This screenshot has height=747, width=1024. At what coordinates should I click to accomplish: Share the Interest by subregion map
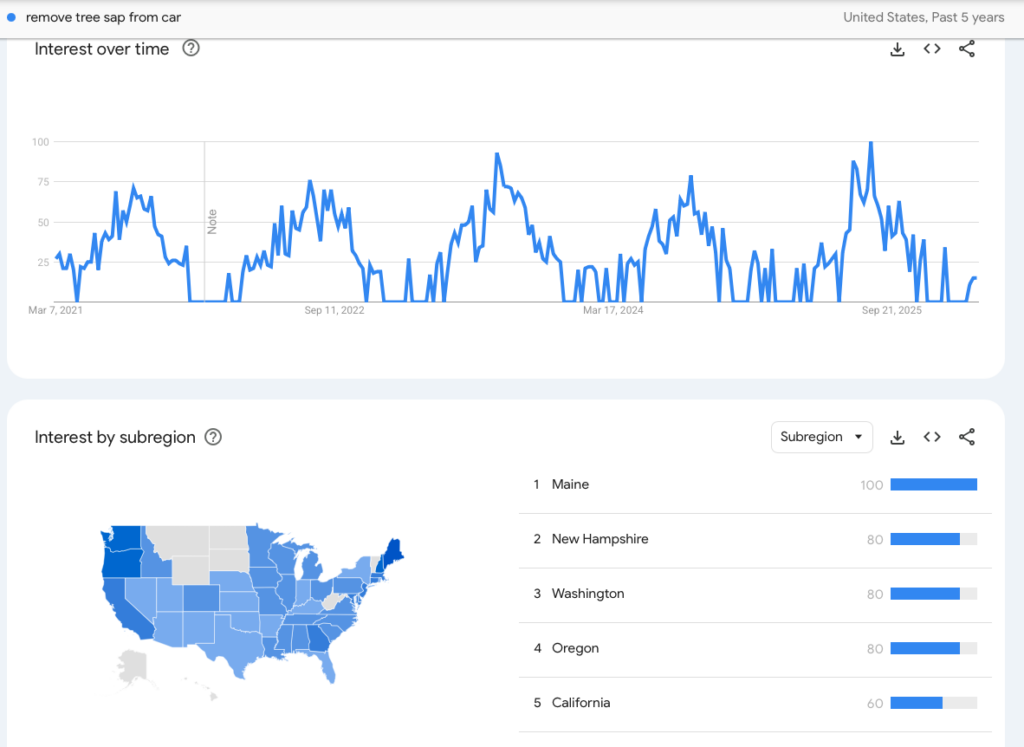click(967, 437)
